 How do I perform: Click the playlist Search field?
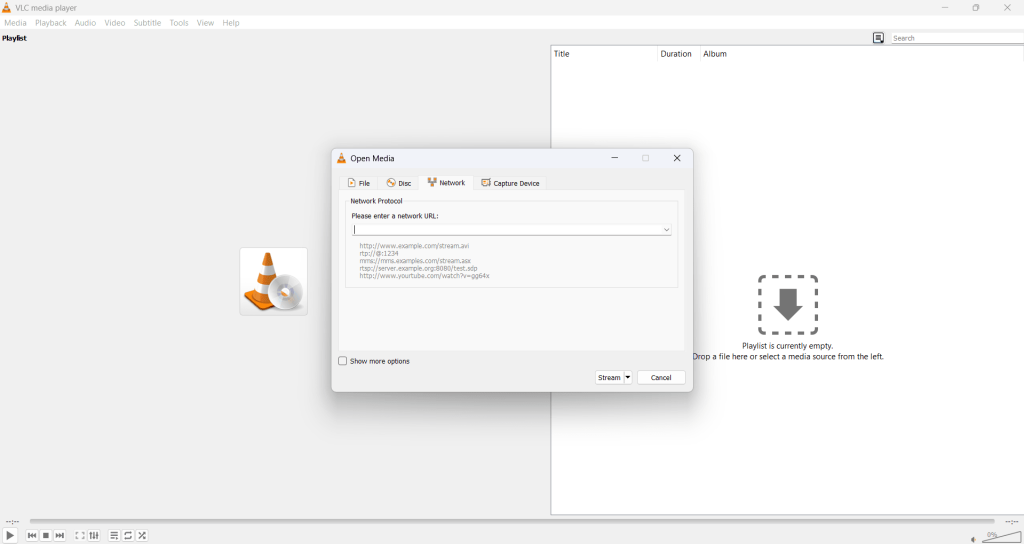[x=957, y=38]
